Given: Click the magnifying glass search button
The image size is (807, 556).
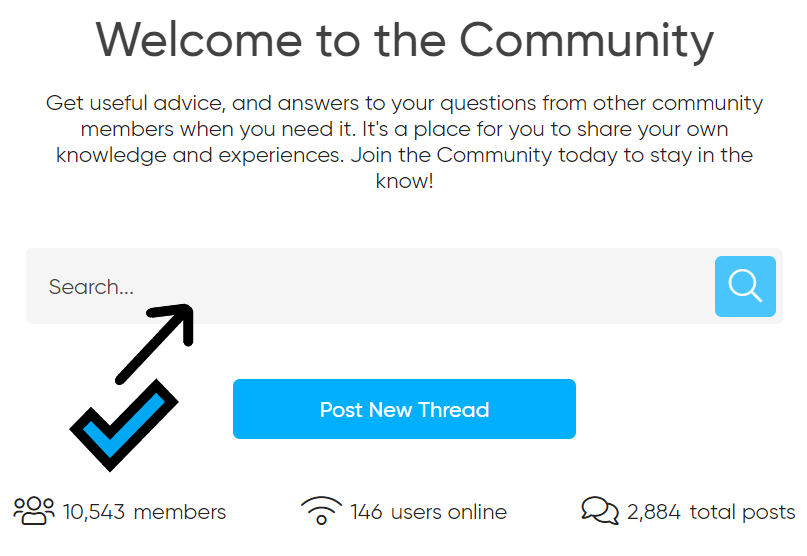Looking at the screenshot, I should (x=745, y=286).
